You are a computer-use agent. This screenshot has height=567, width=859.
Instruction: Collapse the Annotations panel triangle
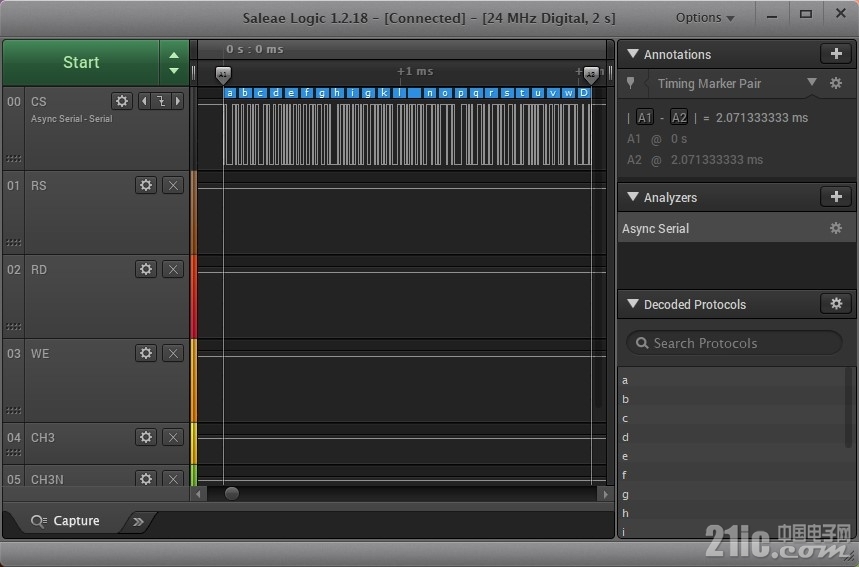633,54
